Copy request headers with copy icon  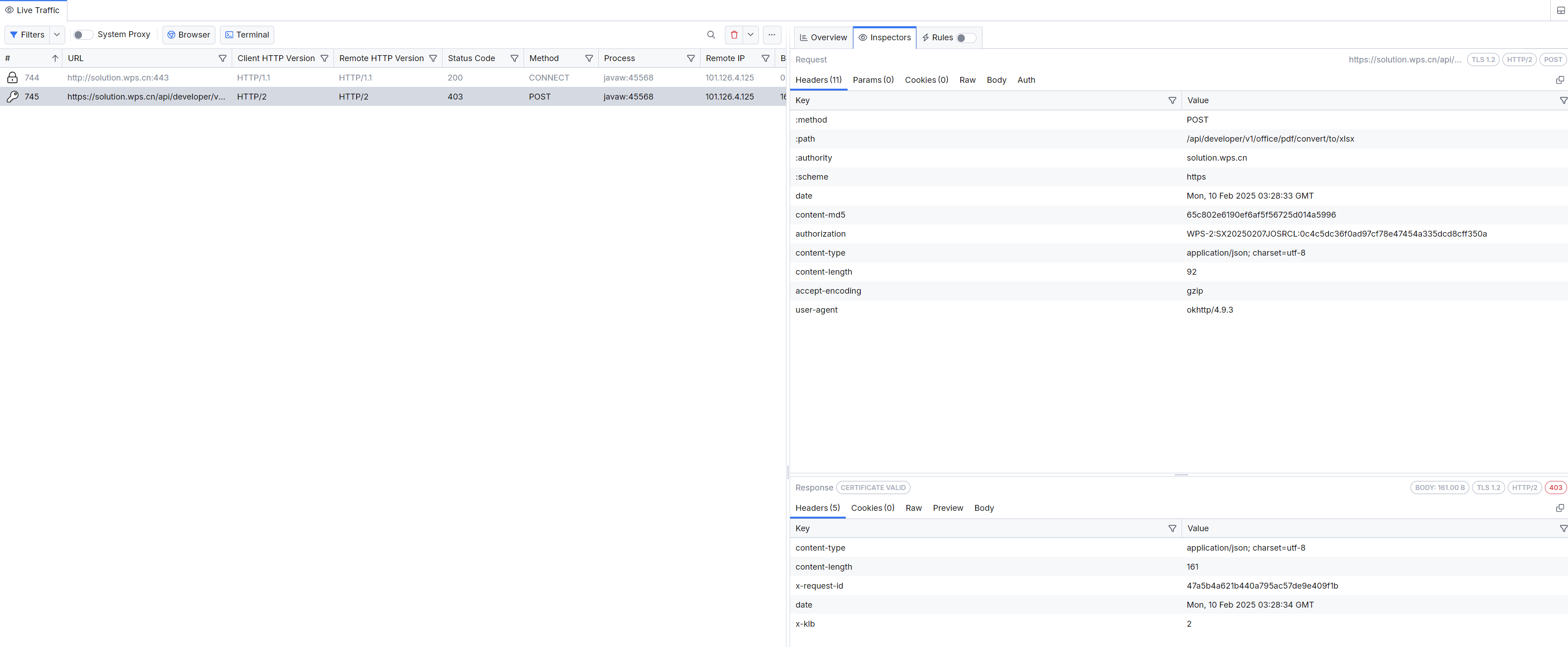point(1559,80)
